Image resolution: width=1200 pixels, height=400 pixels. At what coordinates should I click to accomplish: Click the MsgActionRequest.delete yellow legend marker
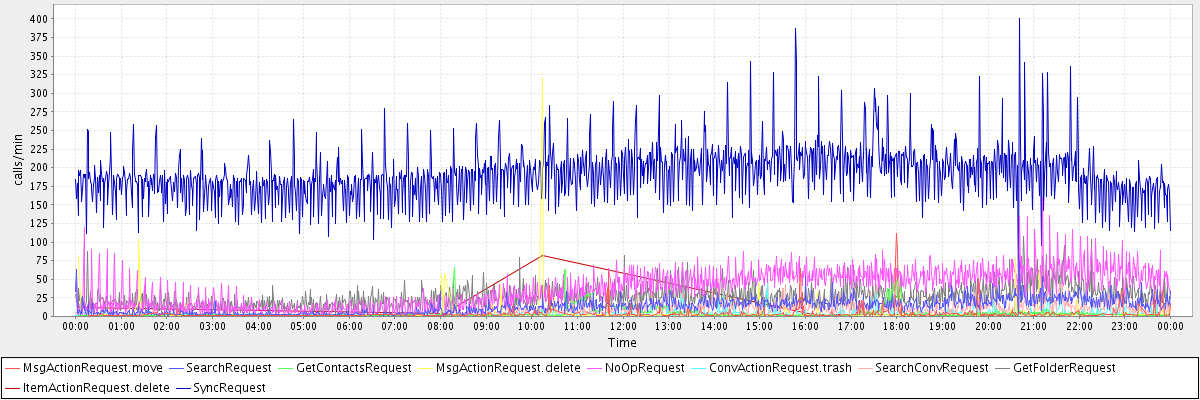coord(424,368)
